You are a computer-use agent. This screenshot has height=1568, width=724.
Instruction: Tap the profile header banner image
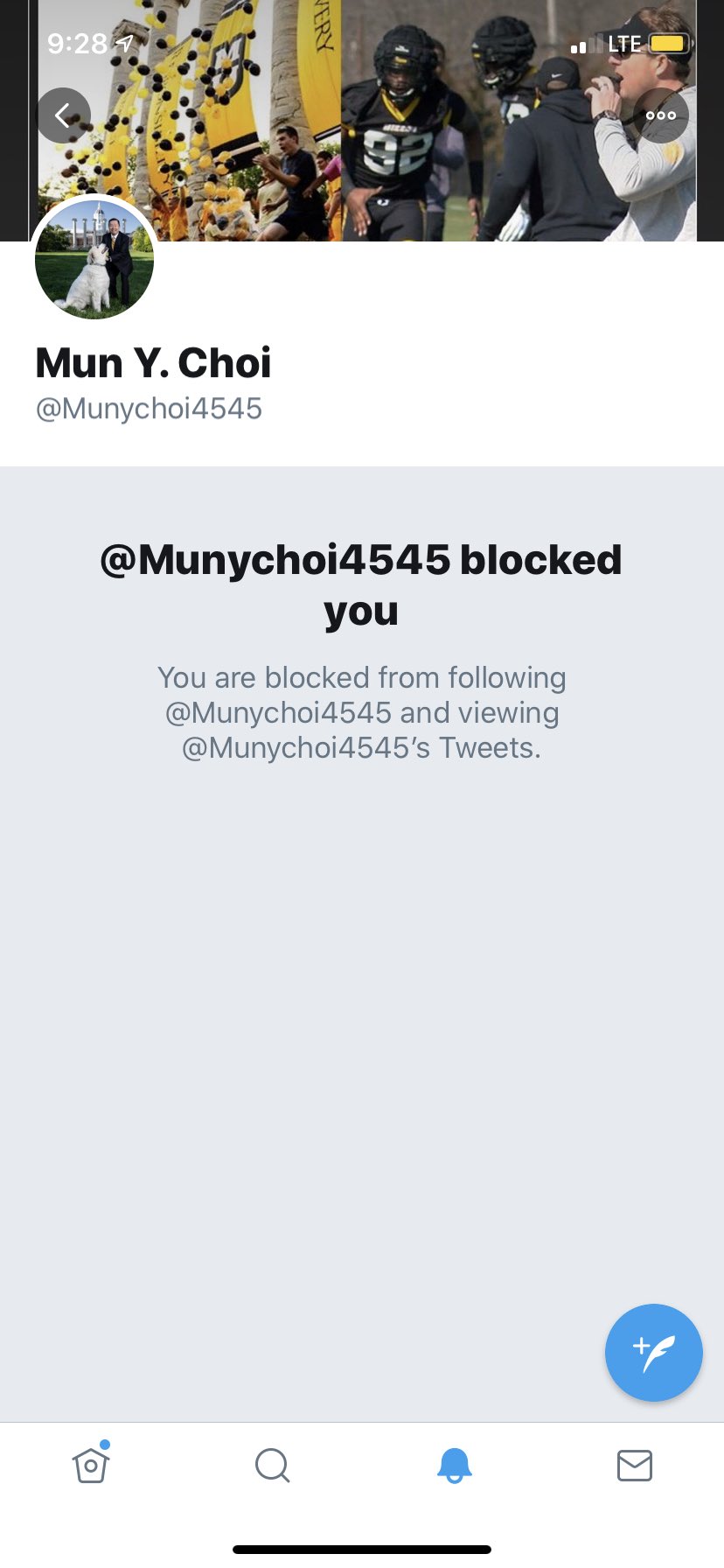(x=362, y=121)
